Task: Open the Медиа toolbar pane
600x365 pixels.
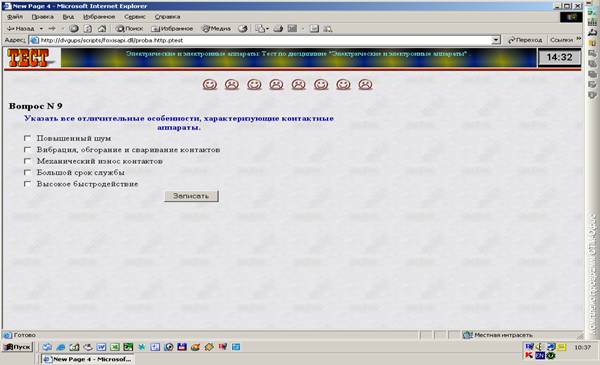Action: click(217, 29)
